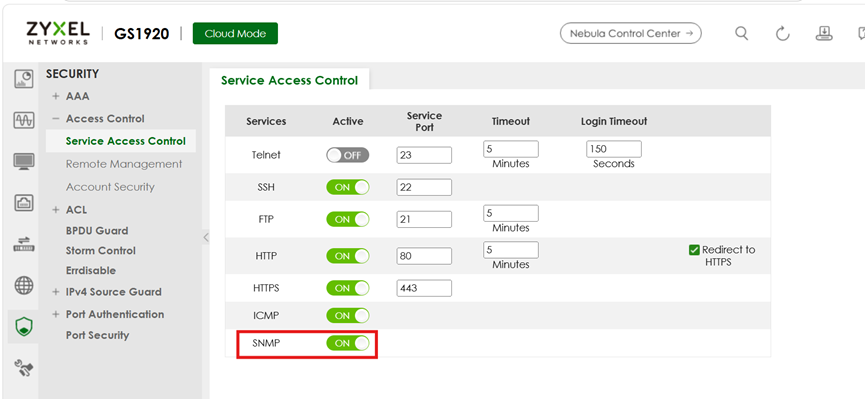
Task: Expand the AAA menu group
Action: click(55, 97)
